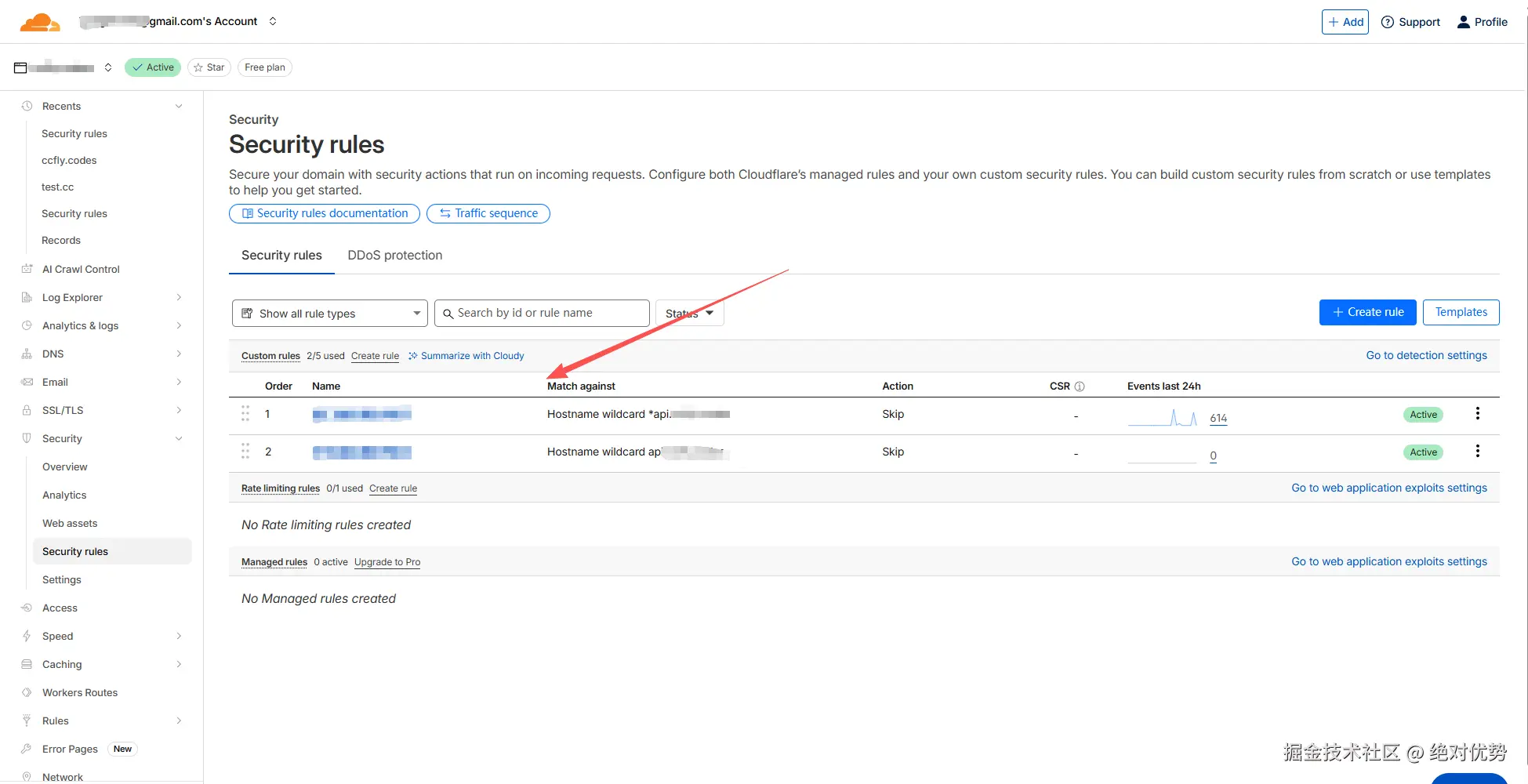Click the rule search field
The height and width of the screenshot is (784, 1528).
[542, 313]
